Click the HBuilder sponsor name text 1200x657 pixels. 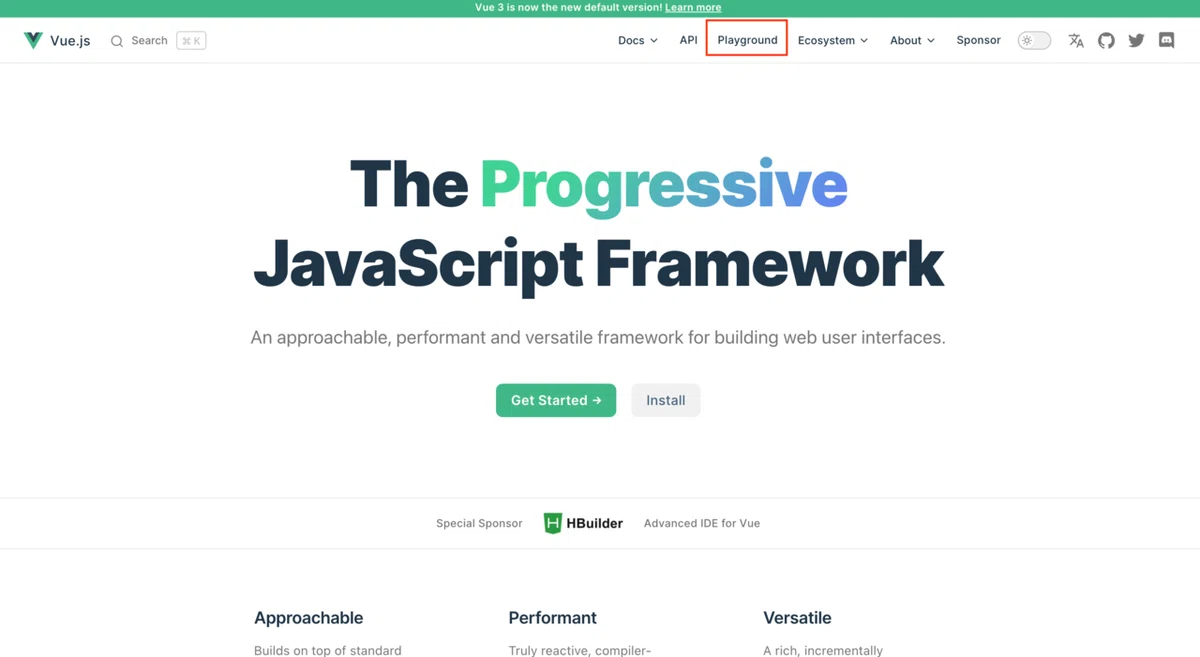595,523
